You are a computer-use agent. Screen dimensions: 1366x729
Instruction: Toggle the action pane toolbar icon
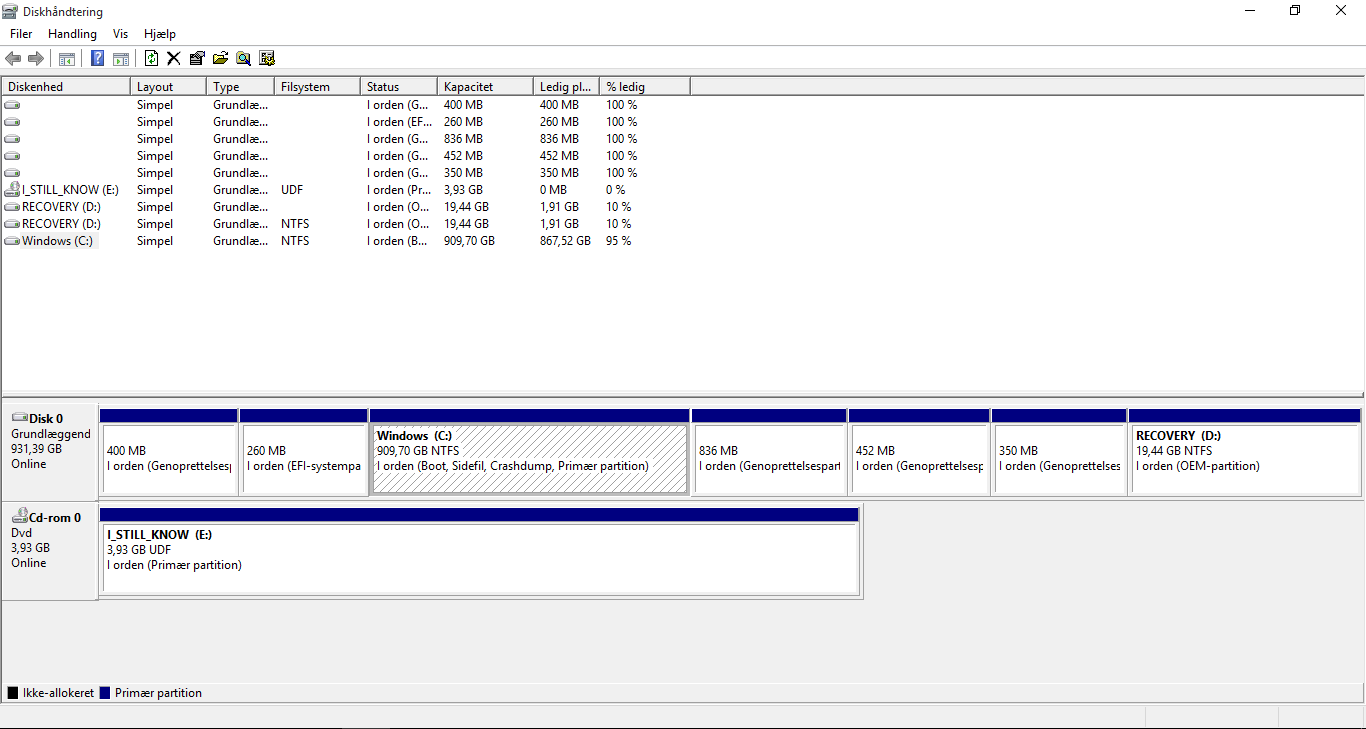point(121,59)
